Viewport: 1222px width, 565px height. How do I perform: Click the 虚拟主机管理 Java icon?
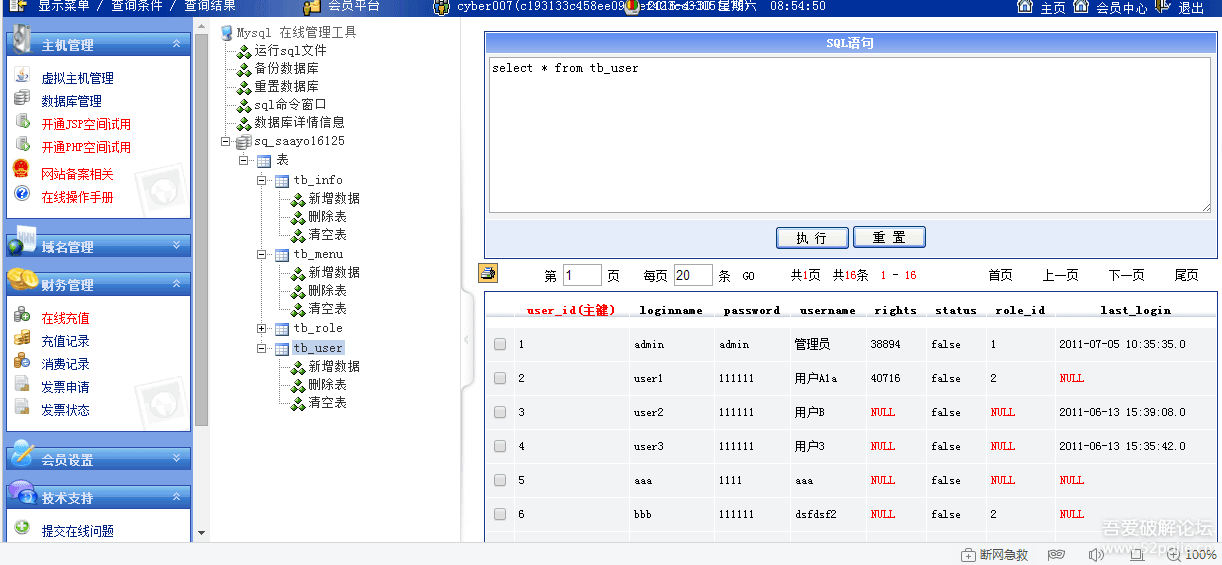click(x=22, y=76)
